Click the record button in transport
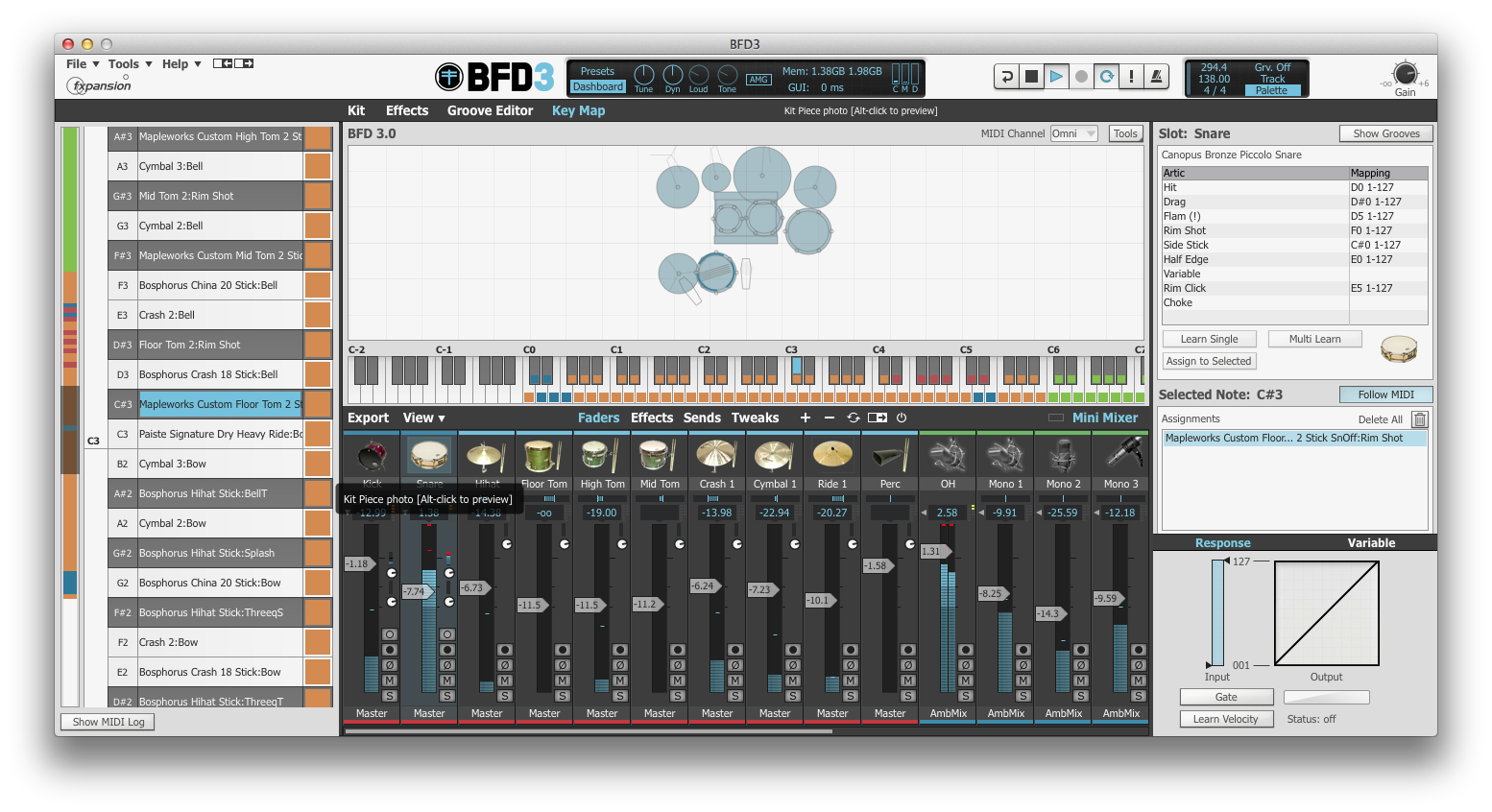Image resolution: width=1492 pixels, height=812 pixels. pyautogui.click(x=1081, y=77)
